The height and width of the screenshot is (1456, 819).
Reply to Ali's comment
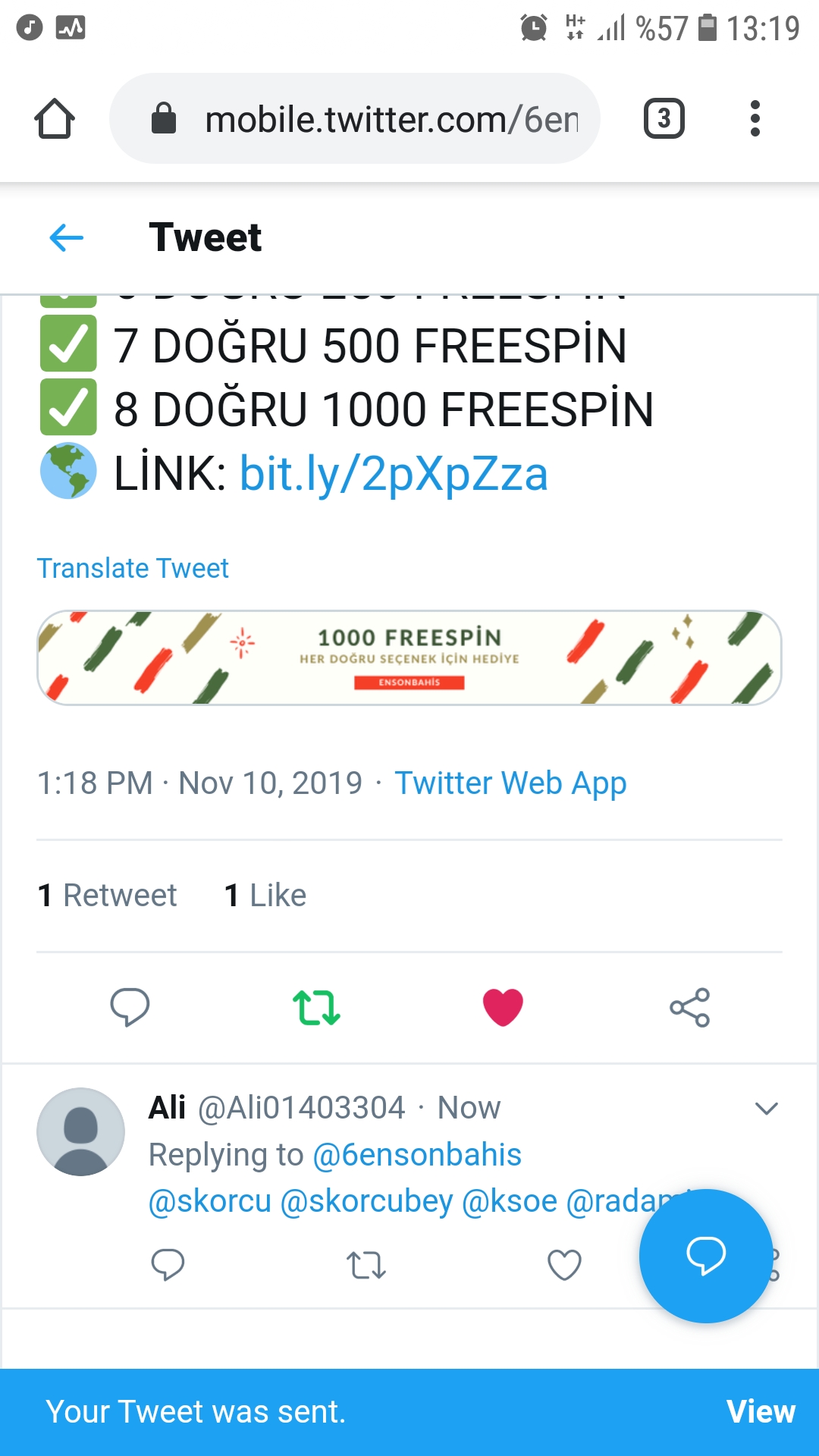click(x=168, y=1264)
